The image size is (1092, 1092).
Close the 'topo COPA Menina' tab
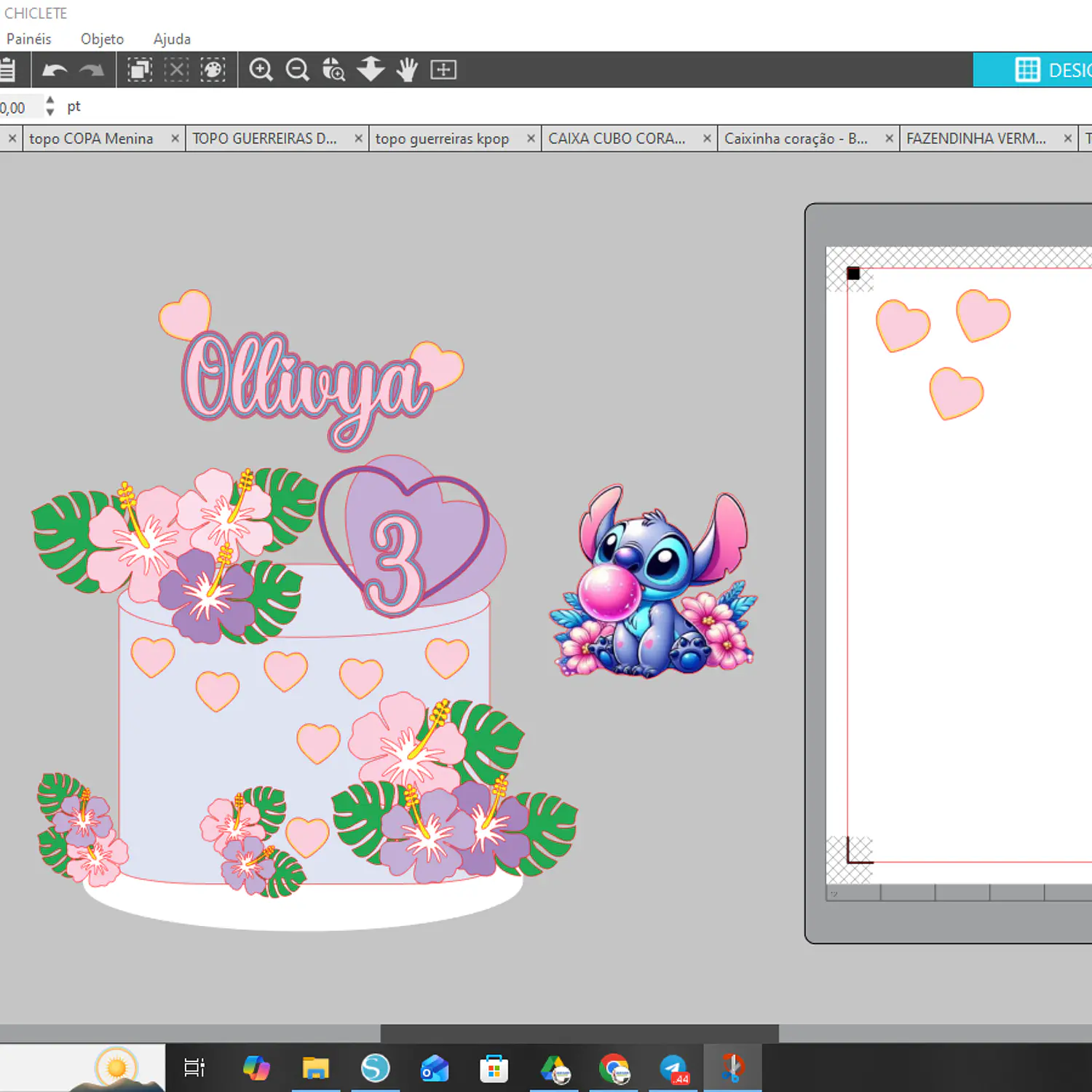click(175, 138)
